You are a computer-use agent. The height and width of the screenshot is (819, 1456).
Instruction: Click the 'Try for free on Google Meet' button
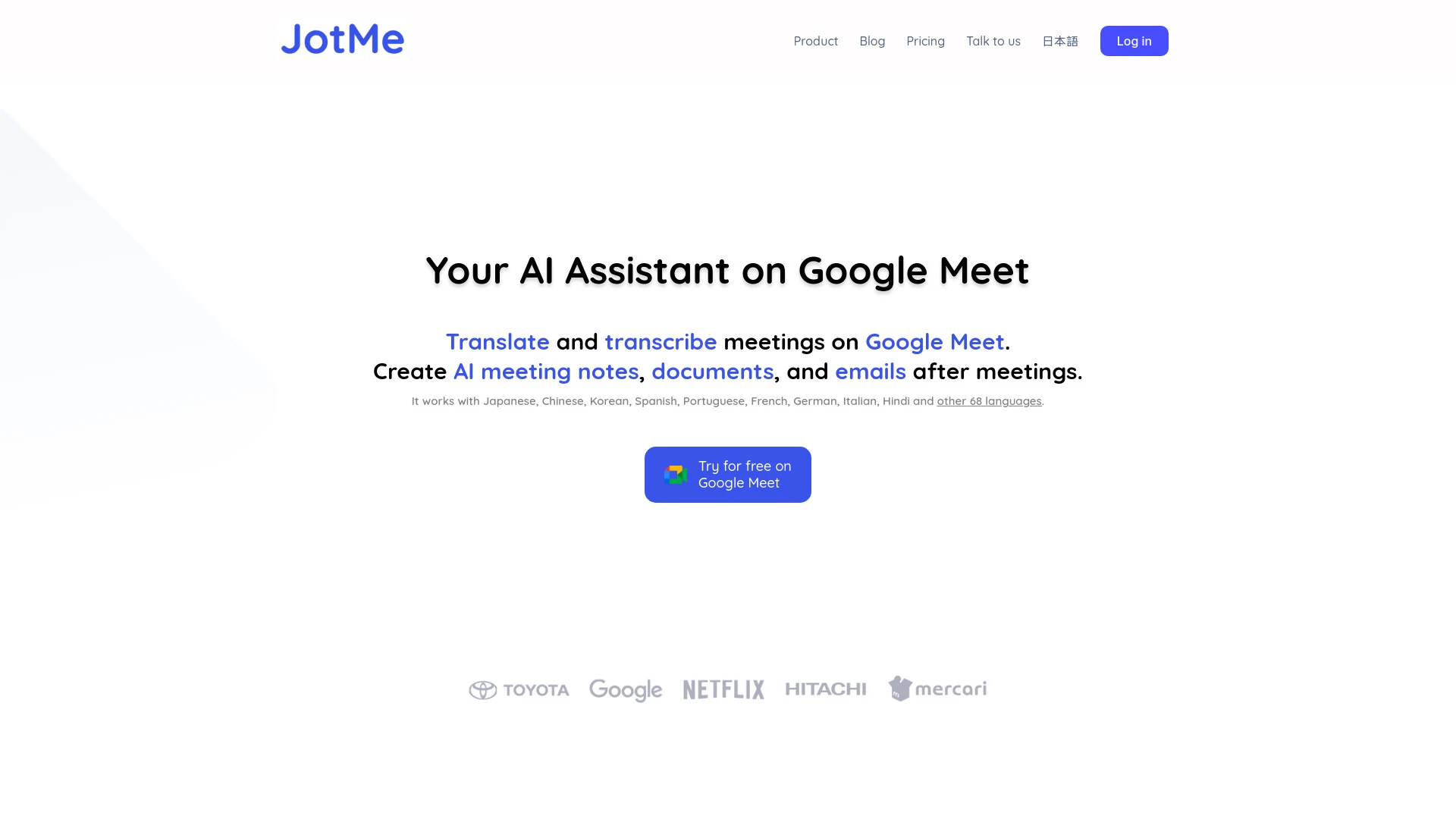pyautogui.click(x=728, y=474)
